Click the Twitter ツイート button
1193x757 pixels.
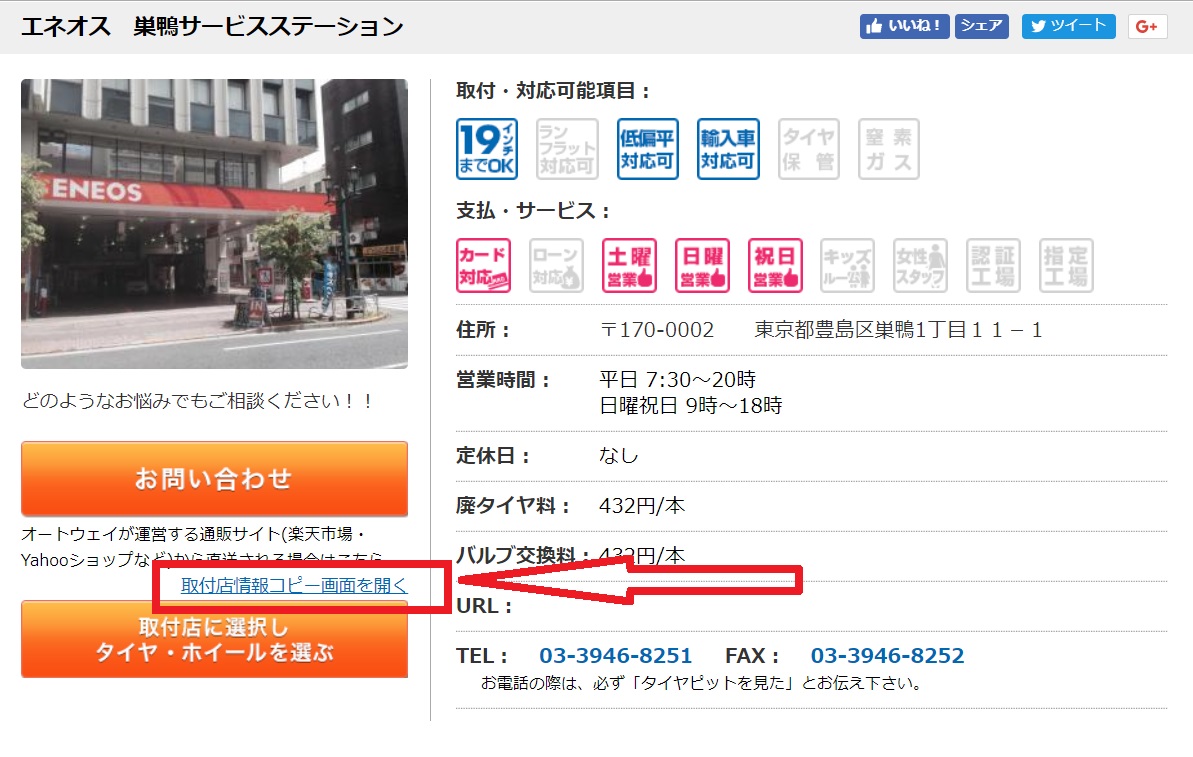pos(1068,26)
